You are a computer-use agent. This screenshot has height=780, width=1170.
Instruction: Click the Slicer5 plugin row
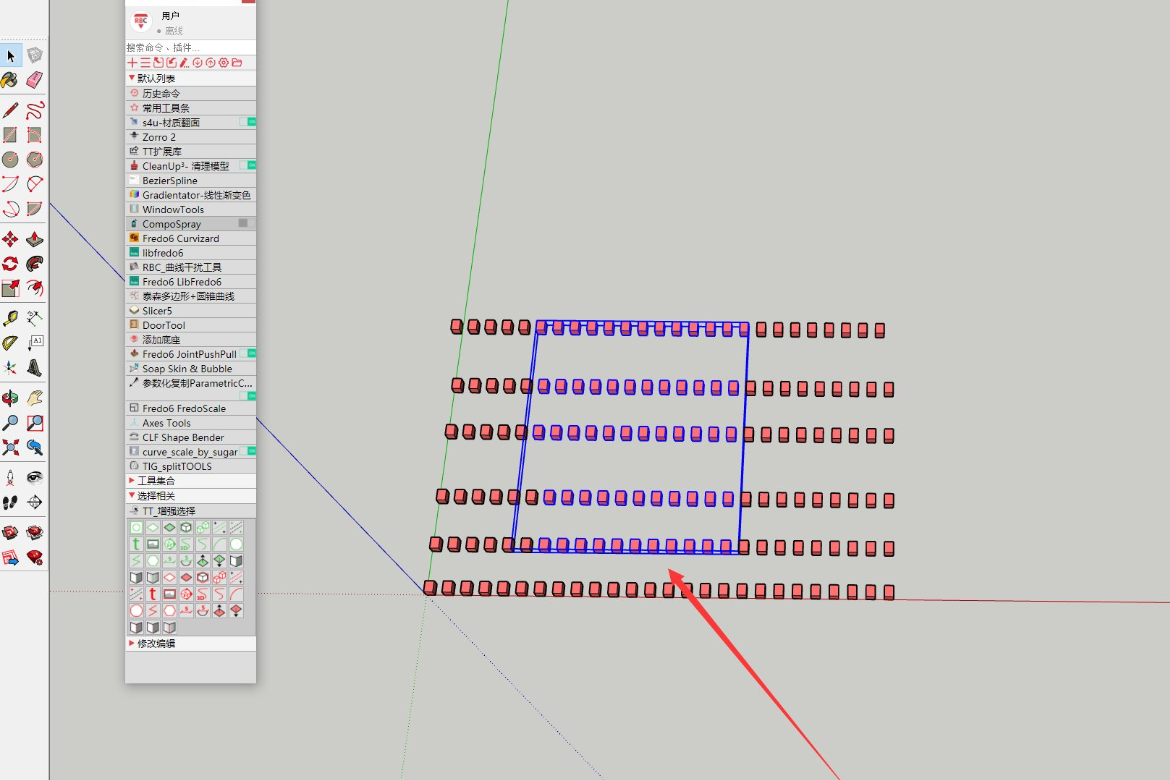pos(190,310)
